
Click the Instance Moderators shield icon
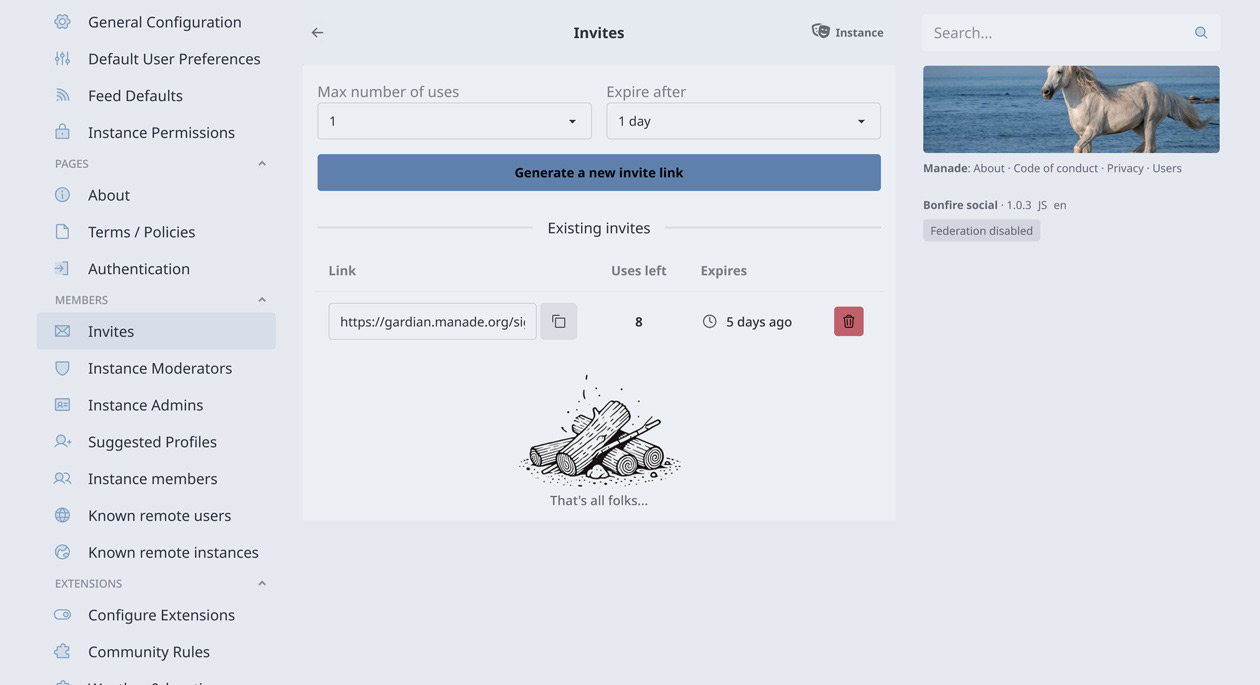point(62,368)
